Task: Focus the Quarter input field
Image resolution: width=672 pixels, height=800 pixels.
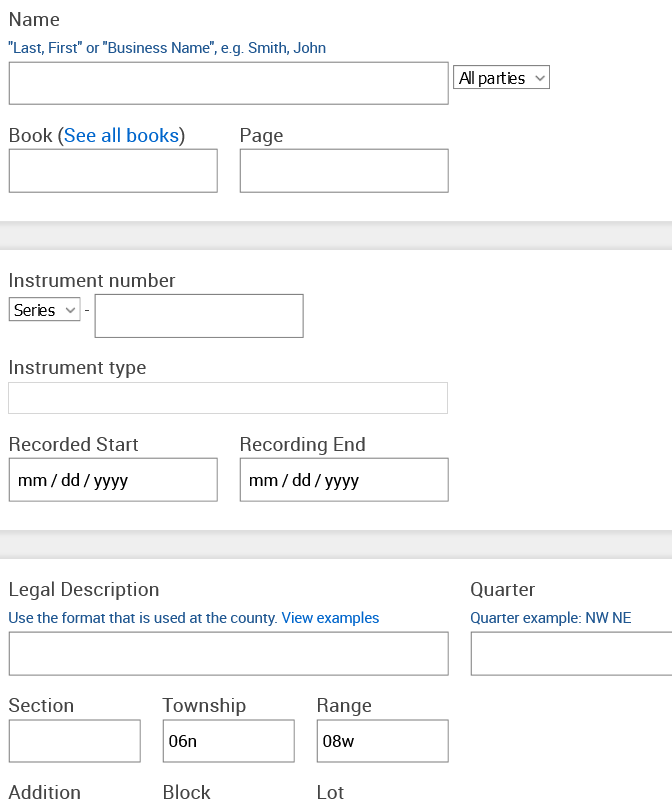Action: pos(571,654)
